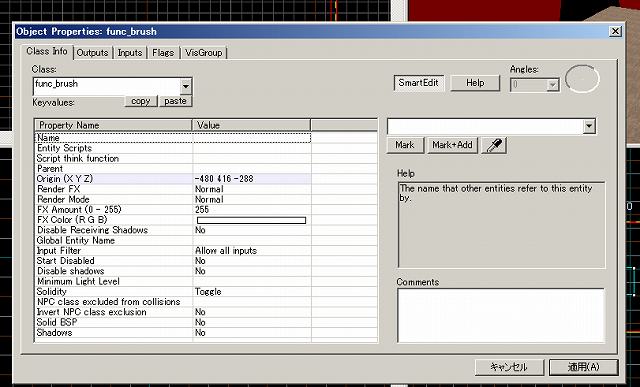This screenshot has height=387, width=640.
Task: Close the Object Properties dialog
Action: 615,31
